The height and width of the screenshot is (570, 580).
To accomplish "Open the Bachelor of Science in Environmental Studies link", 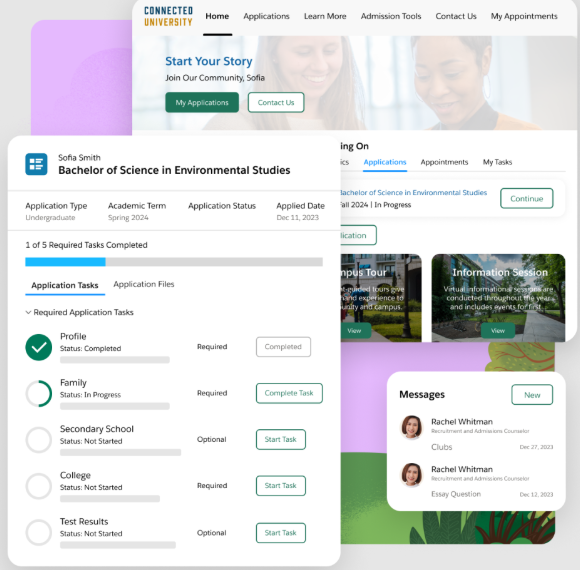I will [x=413, y=193].
